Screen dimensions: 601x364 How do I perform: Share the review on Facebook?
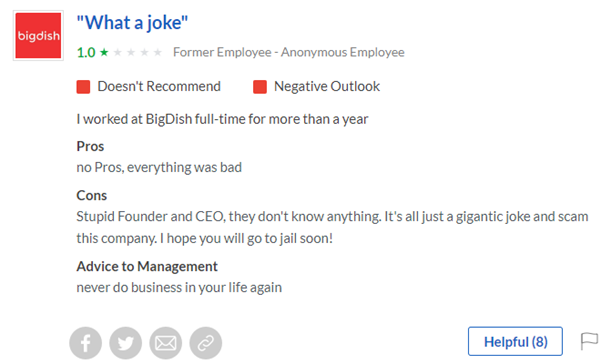85,343
